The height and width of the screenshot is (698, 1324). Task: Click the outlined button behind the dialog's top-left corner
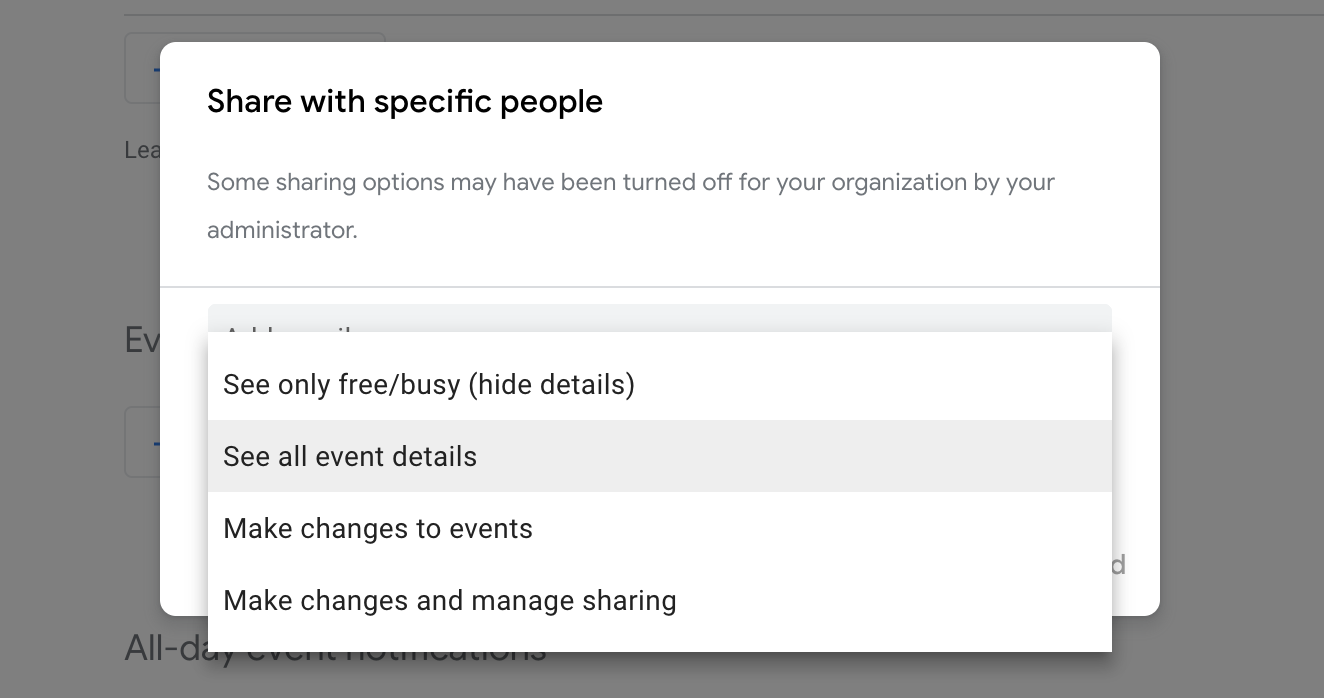(x=141, y=68)
